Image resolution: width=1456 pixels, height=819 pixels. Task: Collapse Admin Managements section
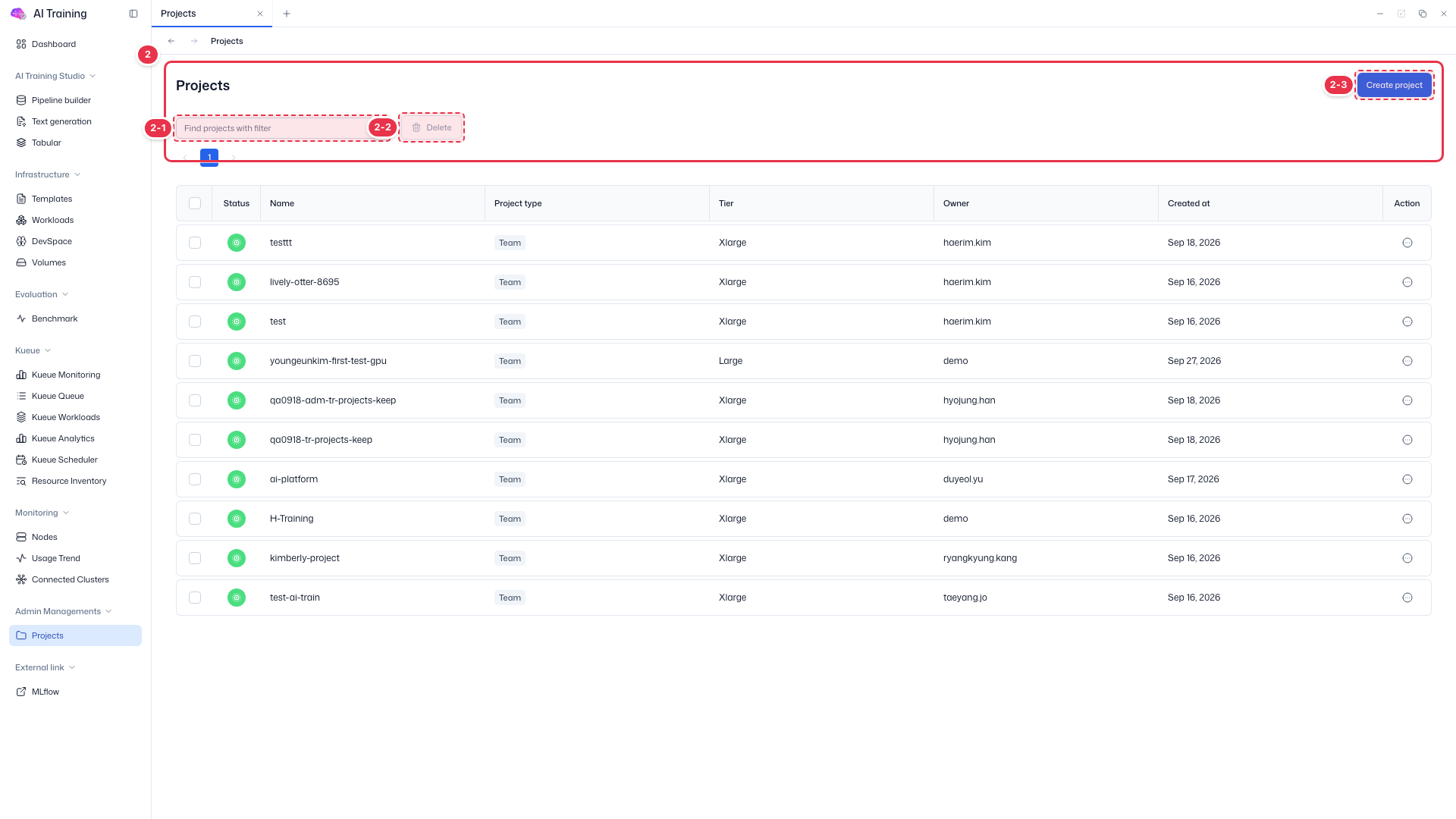(64, 611)
